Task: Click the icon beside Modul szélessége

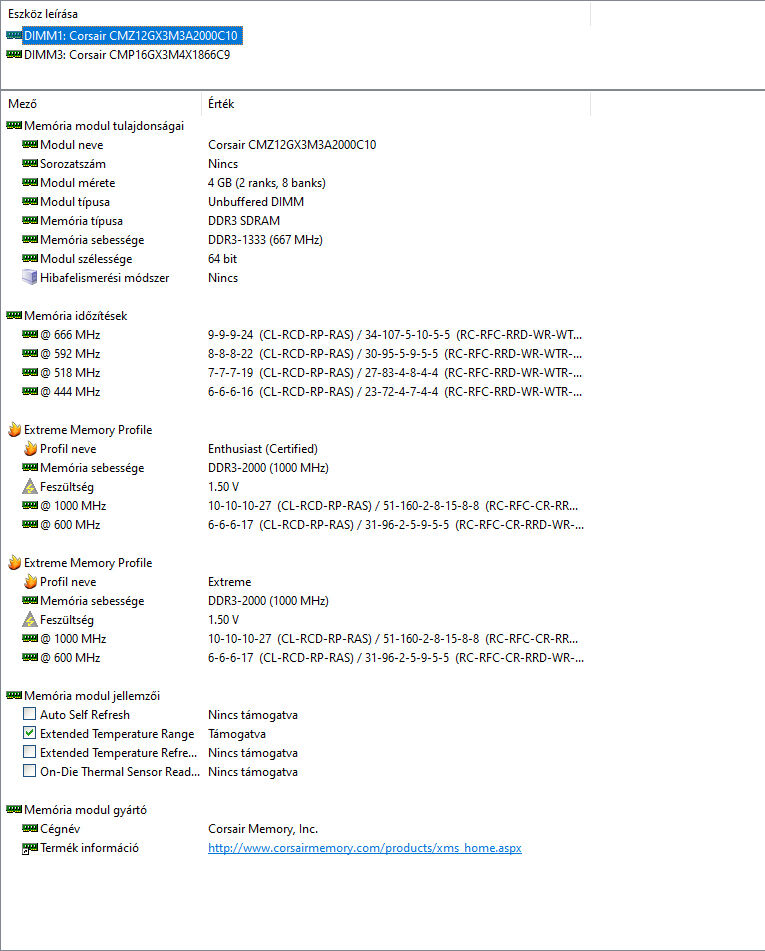Action: pos(30,258)
